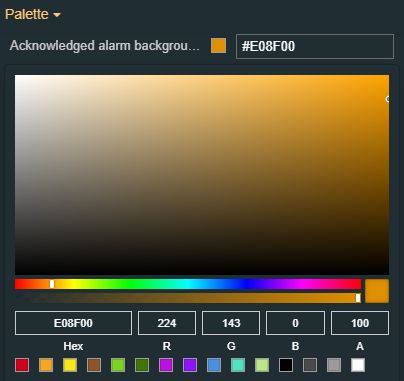Select the A value field showing 100
Viewport: 404px width, 381px height.
pos(360,323)
